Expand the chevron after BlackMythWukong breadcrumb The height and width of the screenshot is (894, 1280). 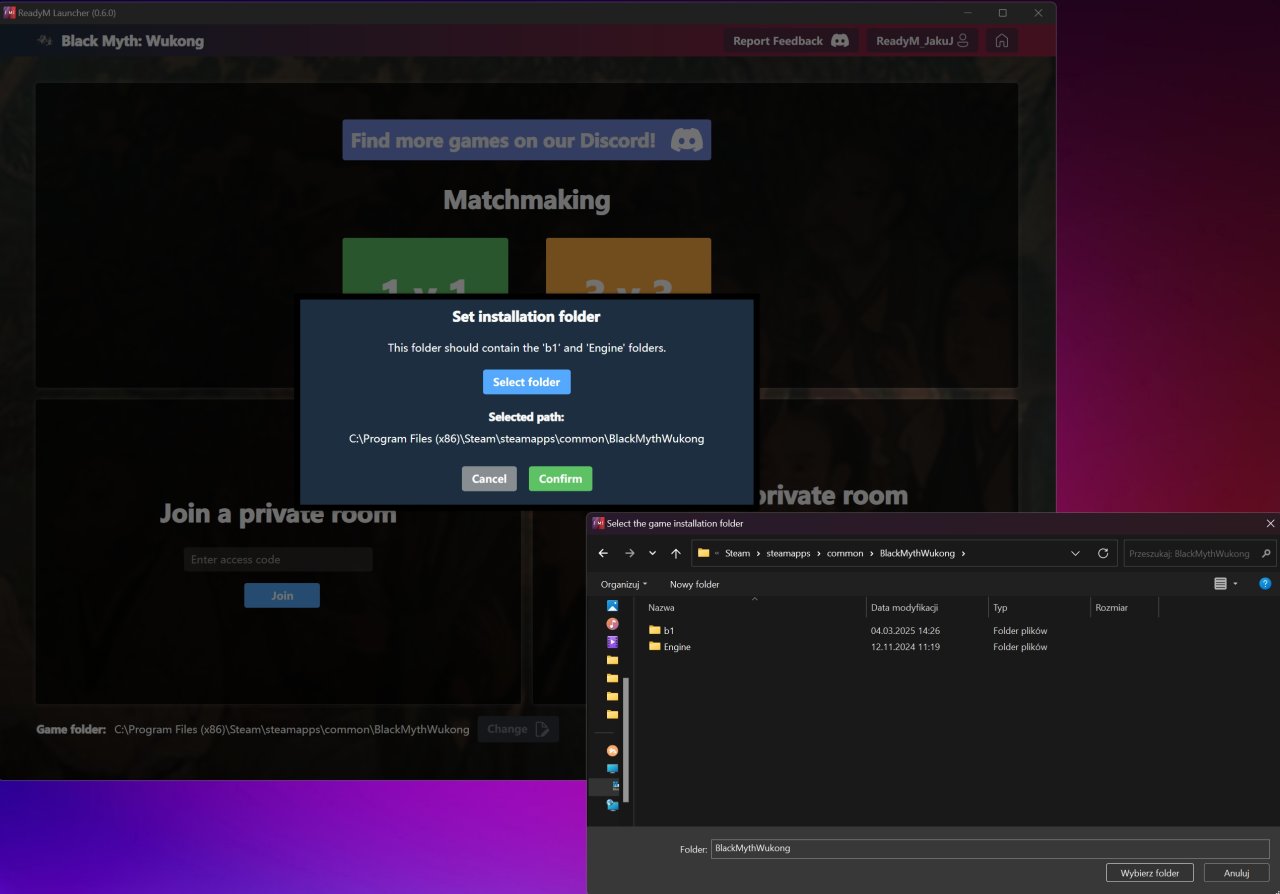[x=963, y=553]
